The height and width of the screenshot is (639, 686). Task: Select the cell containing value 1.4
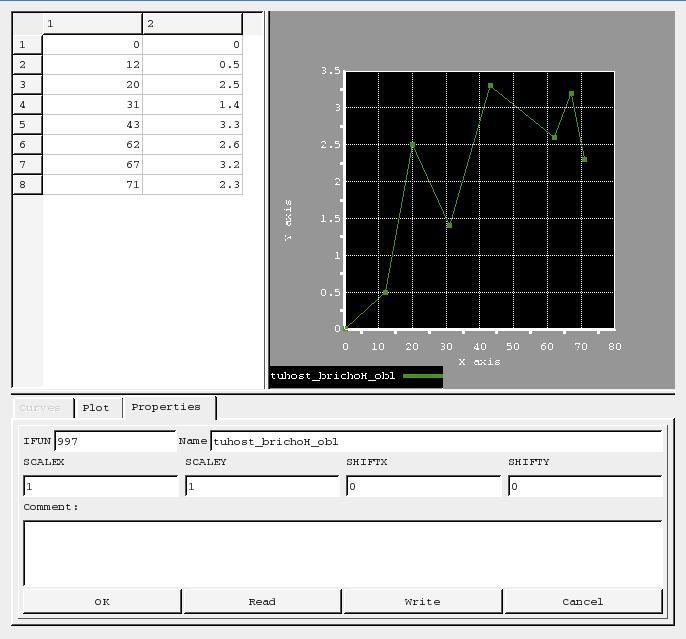coord(192,105)
